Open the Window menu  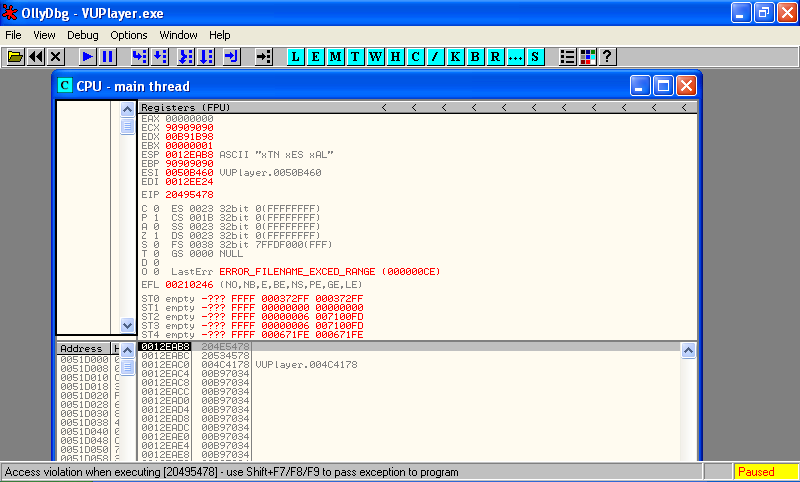pos(179,35)
